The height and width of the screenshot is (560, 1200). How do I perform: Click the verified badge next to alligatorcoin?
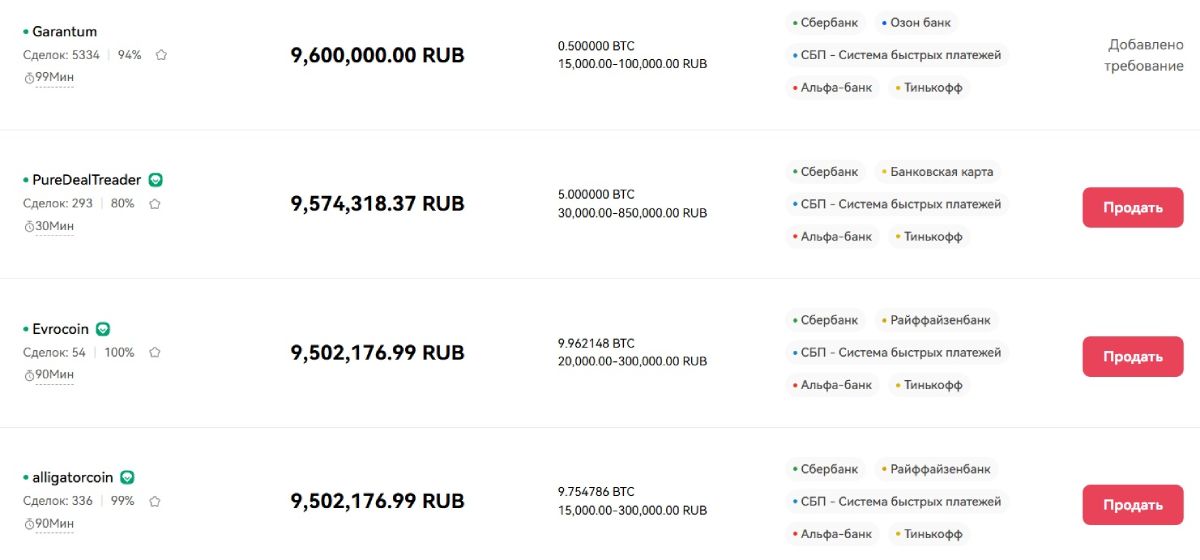pos(128,478)
